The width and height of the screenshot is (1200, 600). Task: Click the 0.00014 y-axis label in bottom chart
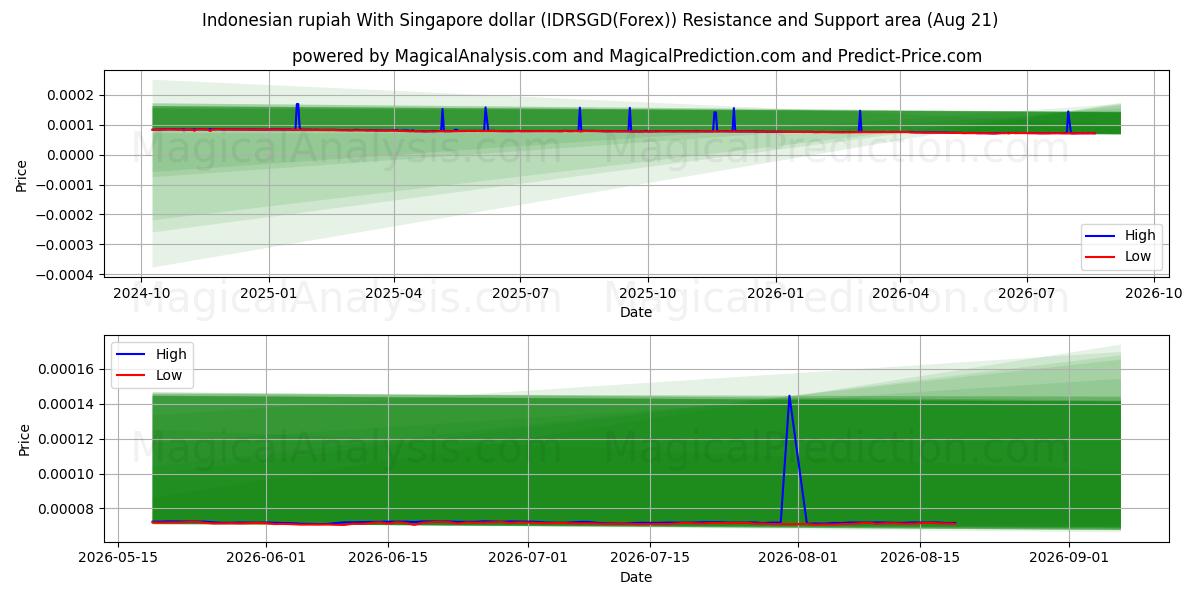pos(68,404)
